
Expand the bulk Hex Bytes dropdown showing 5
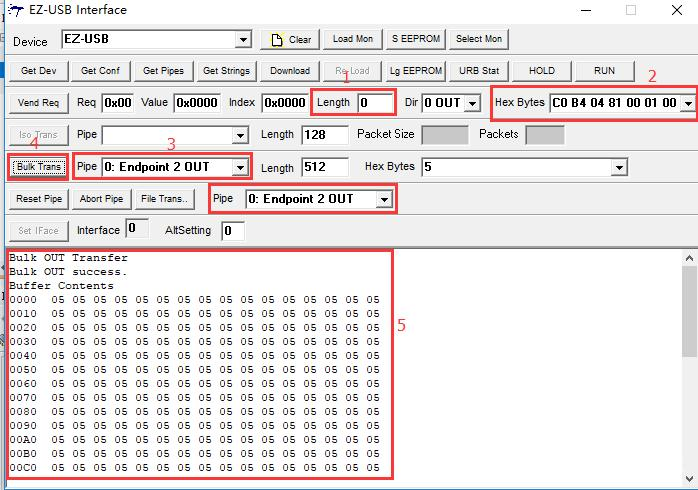tap(619, 167)
